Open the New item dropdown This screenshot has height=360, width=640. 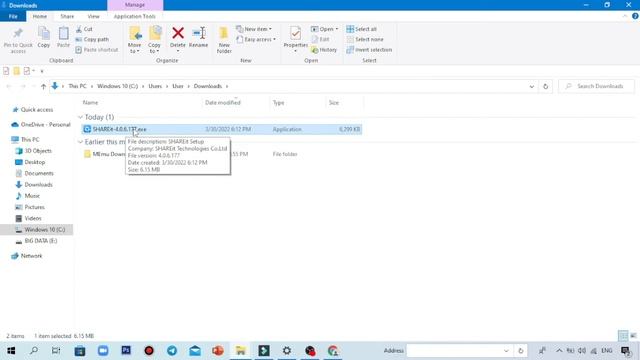tap(254, 29)
